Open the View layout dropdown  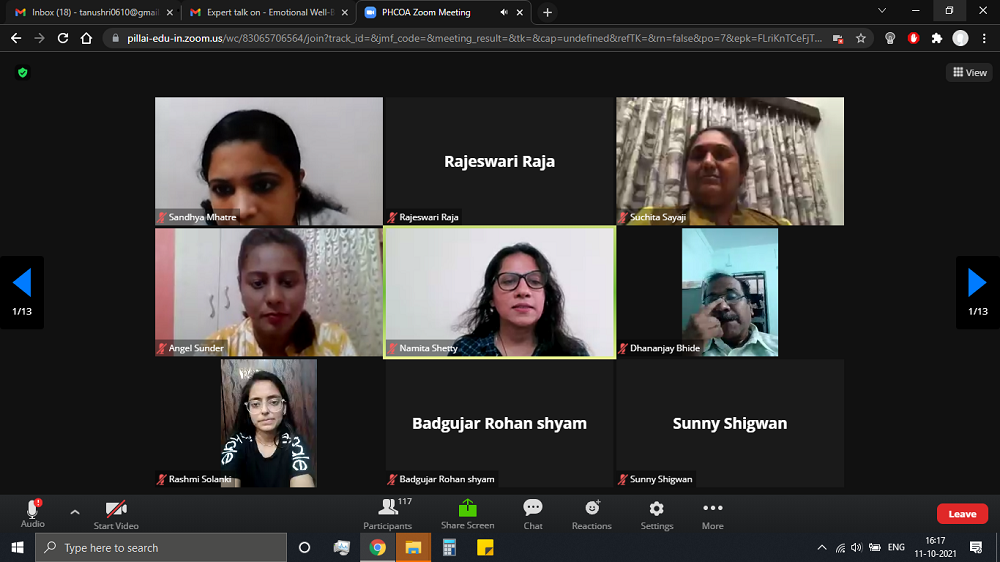click(969, 72)
